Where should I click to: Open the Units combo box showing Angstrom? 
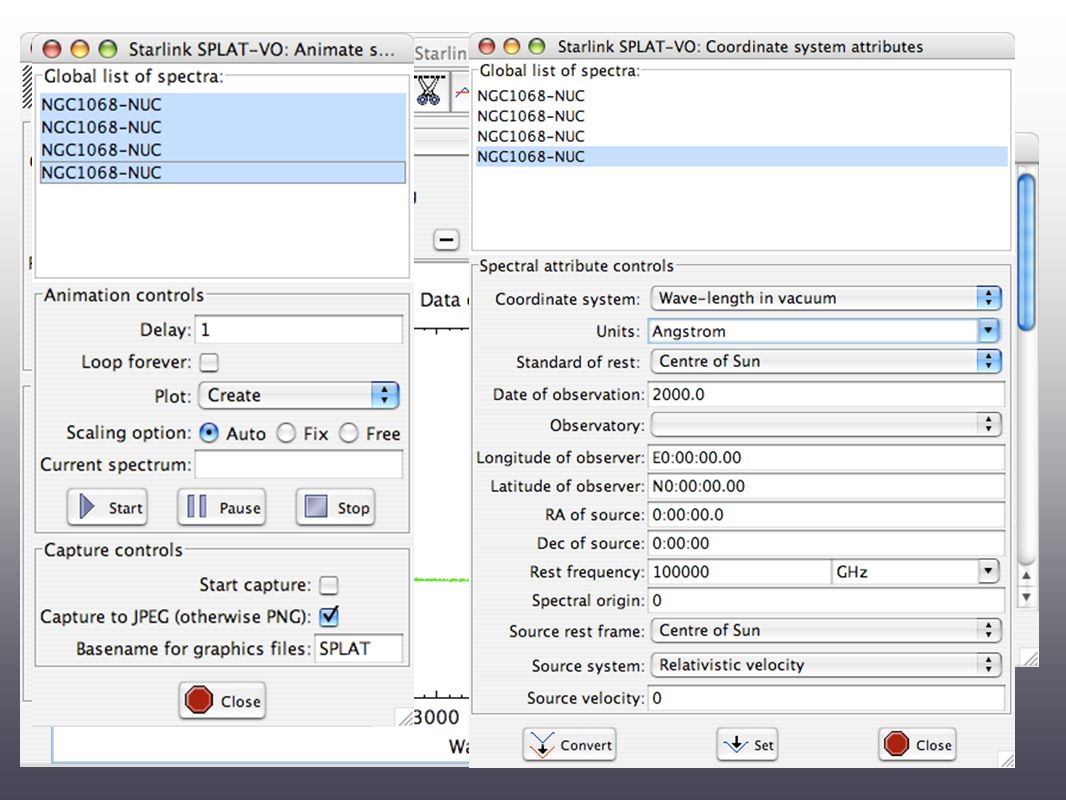988,331
